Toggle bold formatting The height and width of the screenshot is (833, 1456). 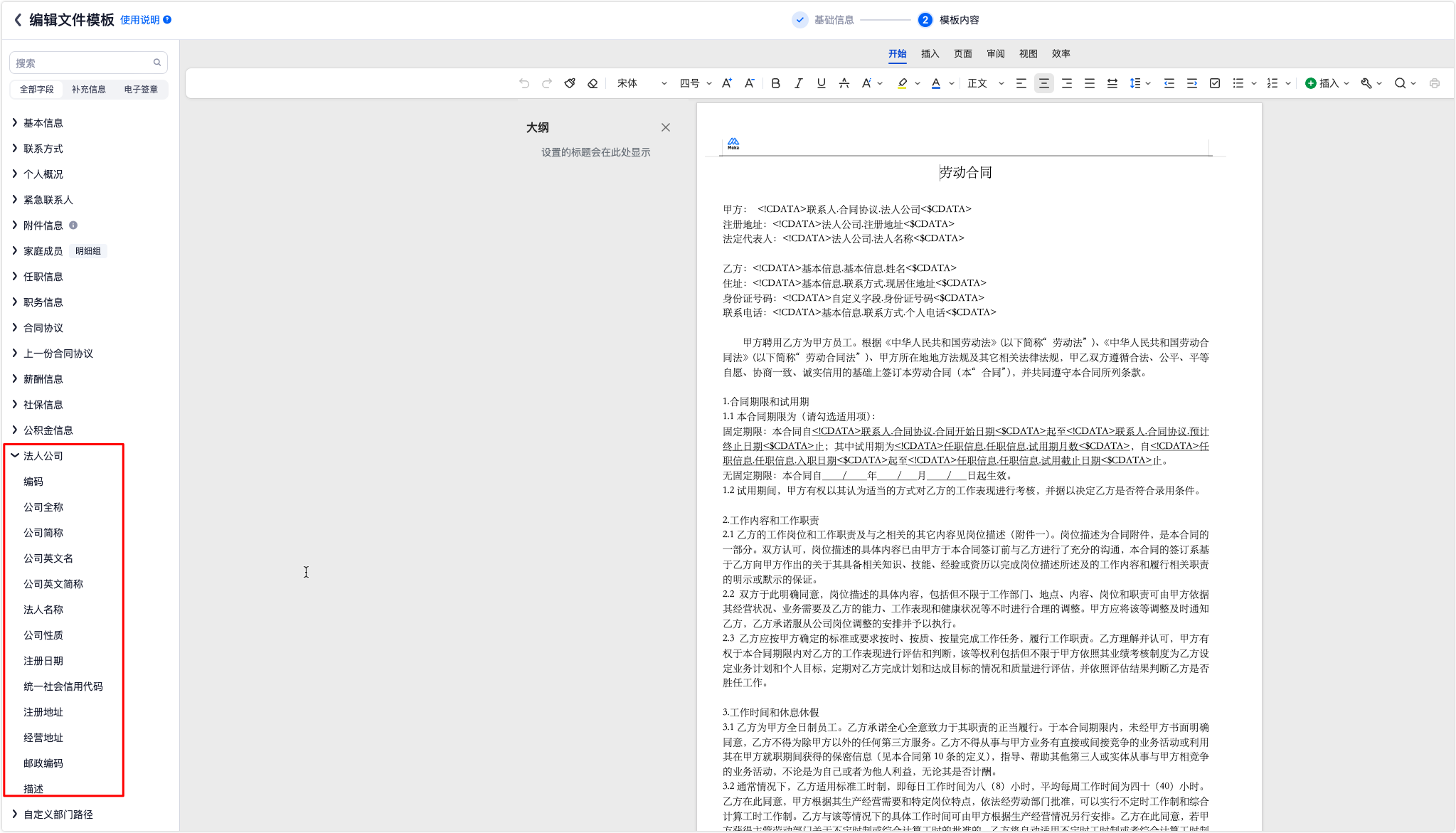pyautogui.click(x=775, y=83)
